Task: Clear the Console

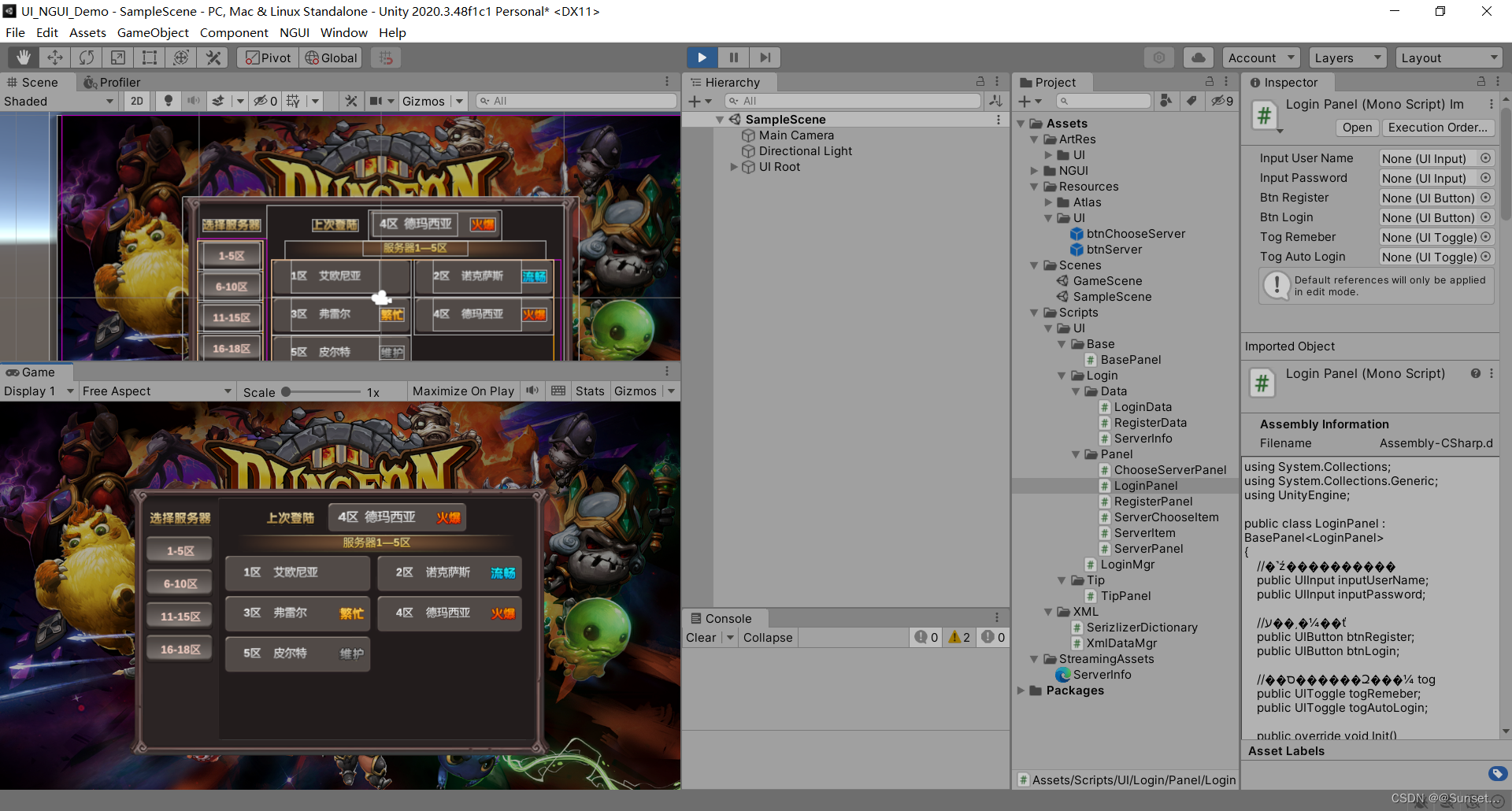Action: pyautogui.click(x=701, y=637)
